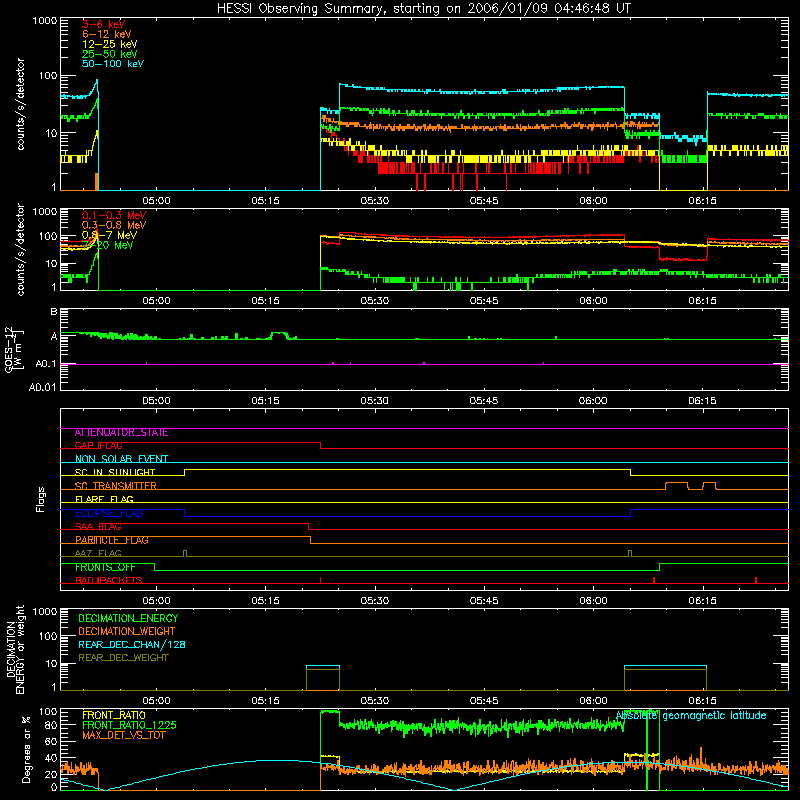Image resolution: width=800 pixels, height=800 pixels.
Task: Click the A0.1 tick label on GOES axis
Action: 46,364
